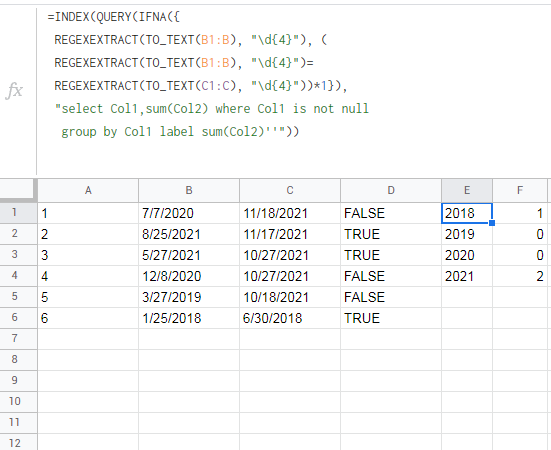Select row 3 header

[18, 255]
